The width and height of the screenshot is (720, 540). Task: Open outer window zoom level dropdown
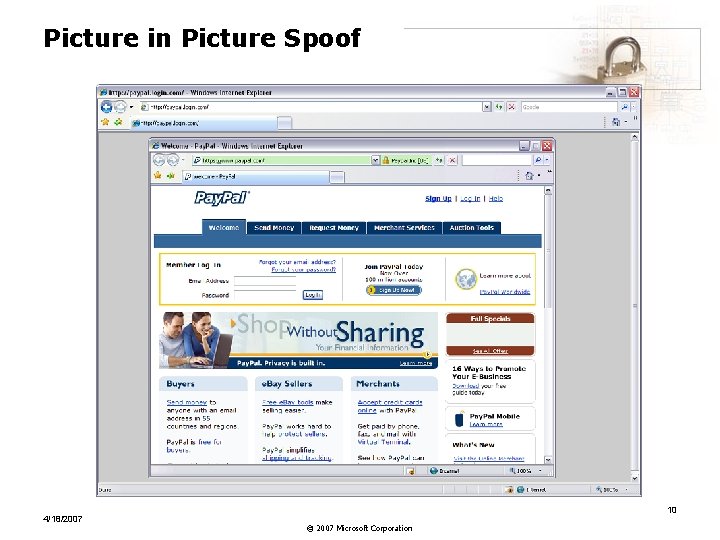point(627,489)
